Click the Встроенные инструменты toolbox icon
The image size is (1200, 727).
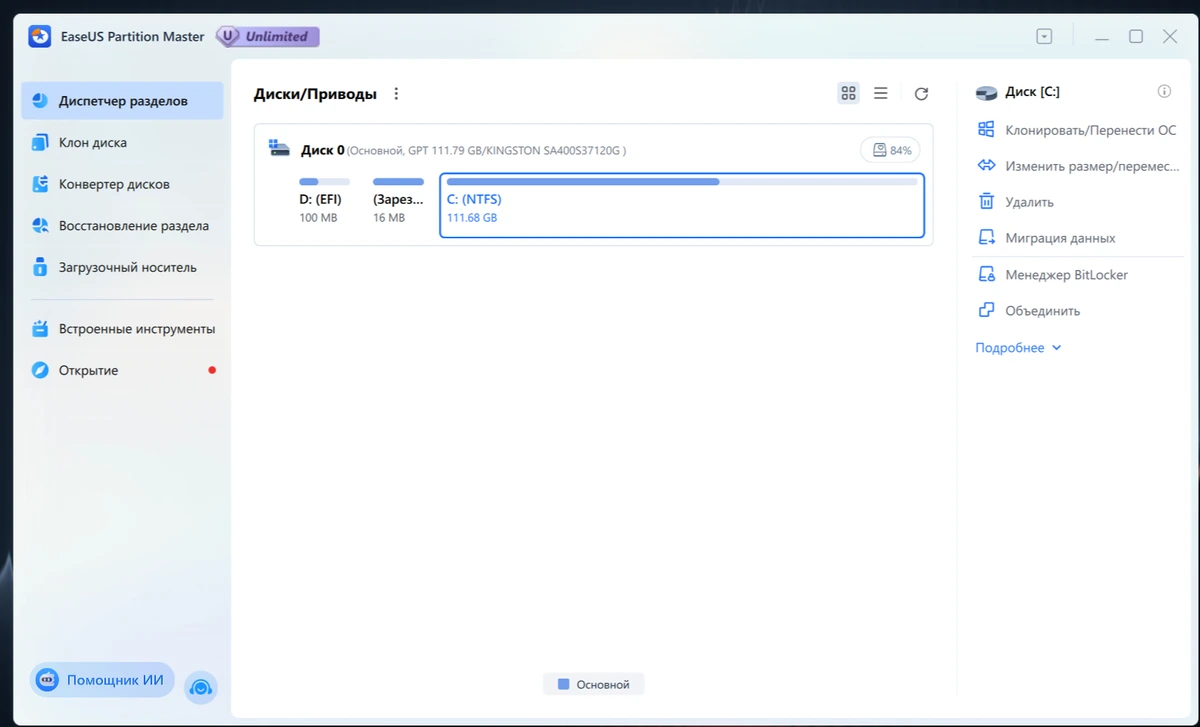click(40, 329)
